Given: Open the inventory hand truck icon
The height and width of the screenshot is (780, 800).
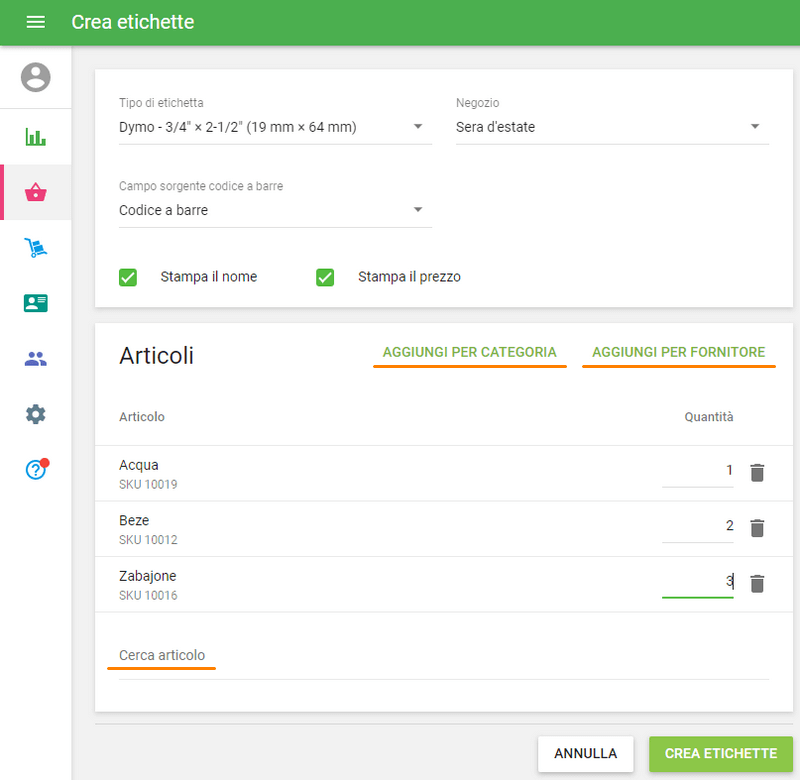Looking at the screenshot, I should (36, 248).
